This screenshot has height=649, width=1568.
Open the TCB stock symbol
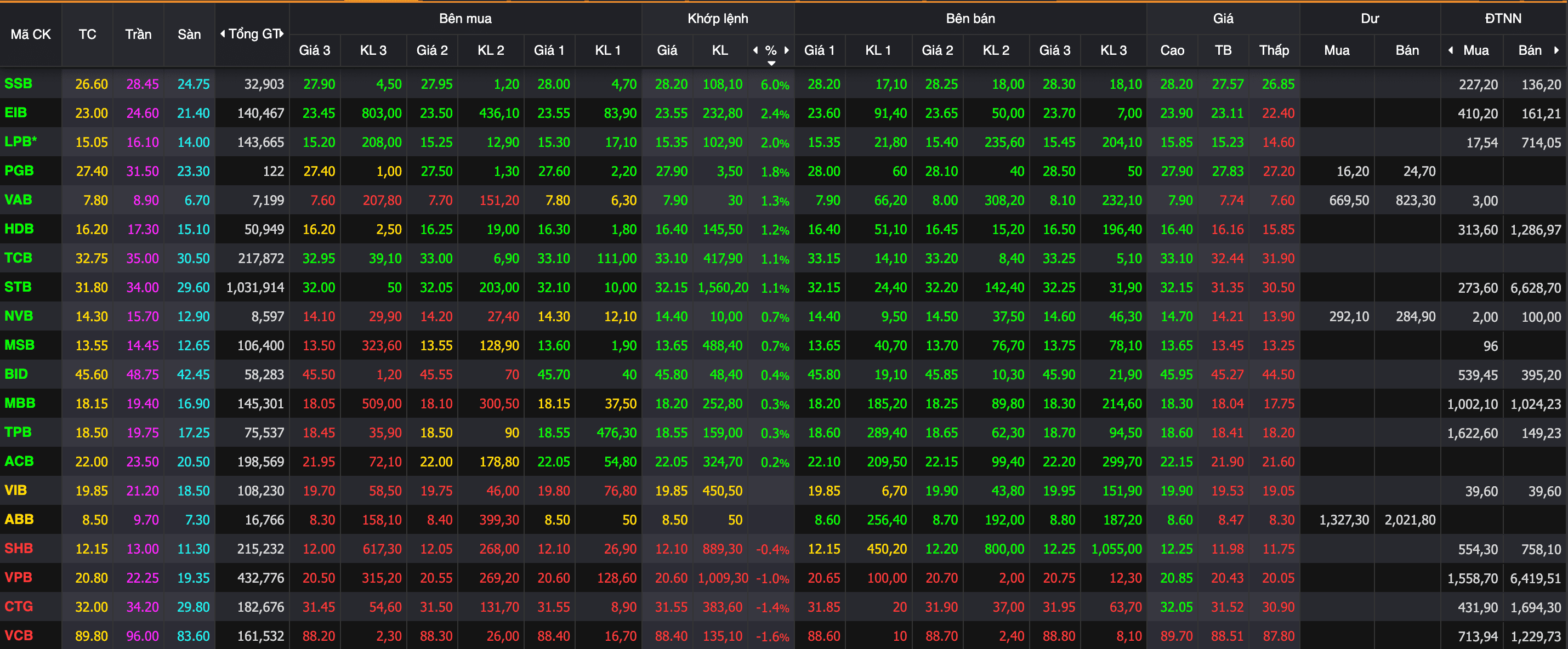pyautogui.click(x=18, y=258)
